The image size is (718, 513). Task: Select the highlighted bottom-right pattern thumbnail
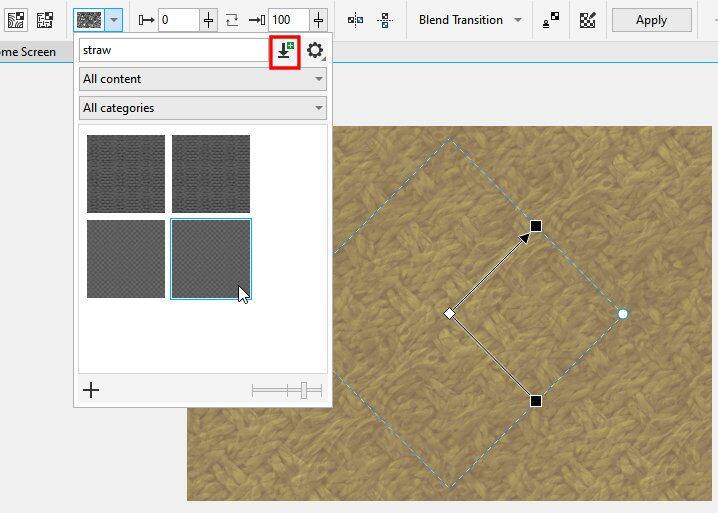[x=211, y=259]
